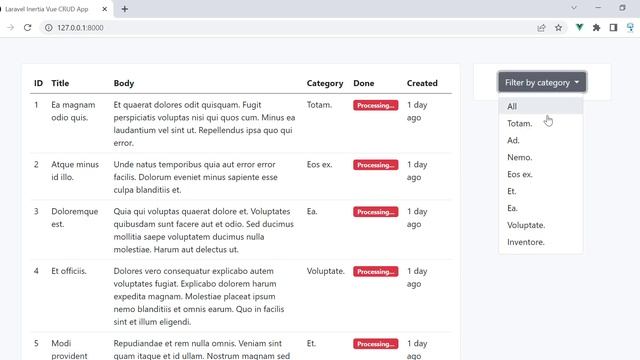Click the 'Totam.' category cell in row 1
This screenshot has height=360, width=640.
click(319, 105)
